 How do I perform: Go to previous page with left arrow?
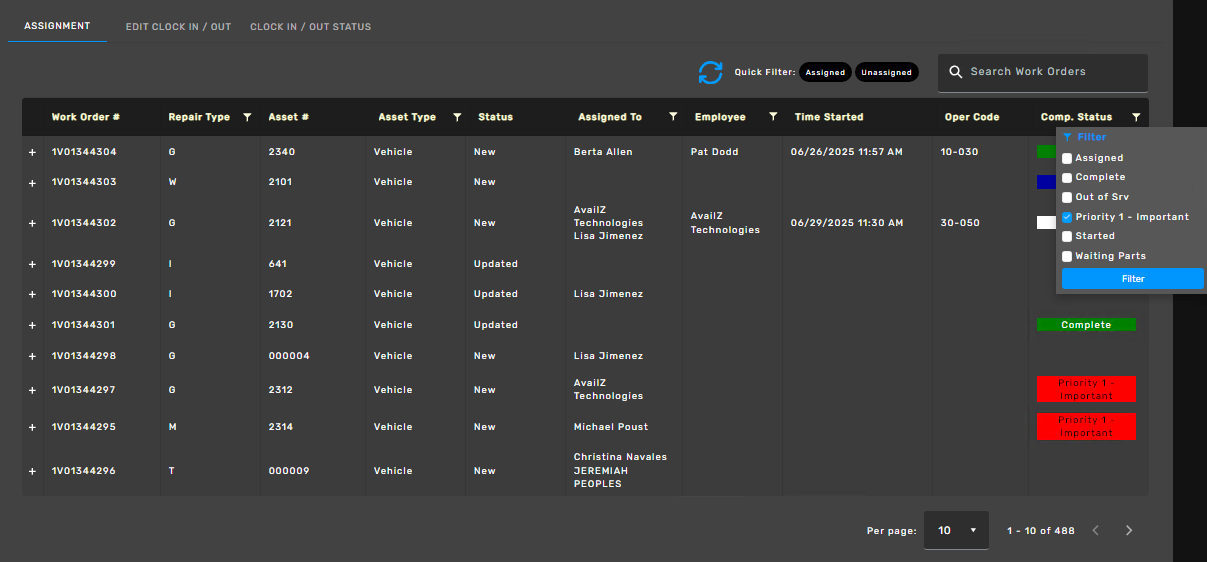1095,530
